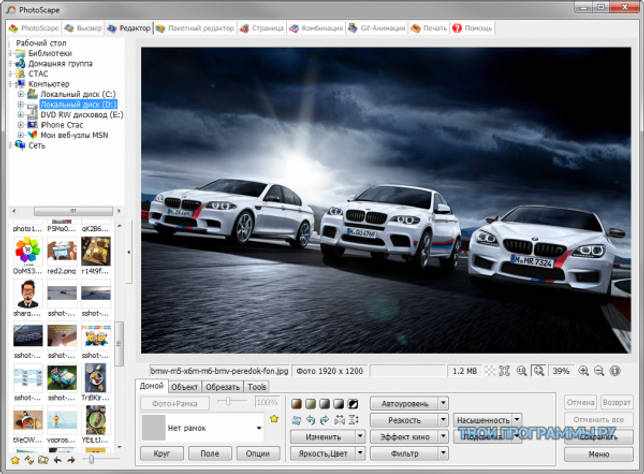Click the favorites star below thumbnails
Screen dimensions: 644x474
pos(15,460)
